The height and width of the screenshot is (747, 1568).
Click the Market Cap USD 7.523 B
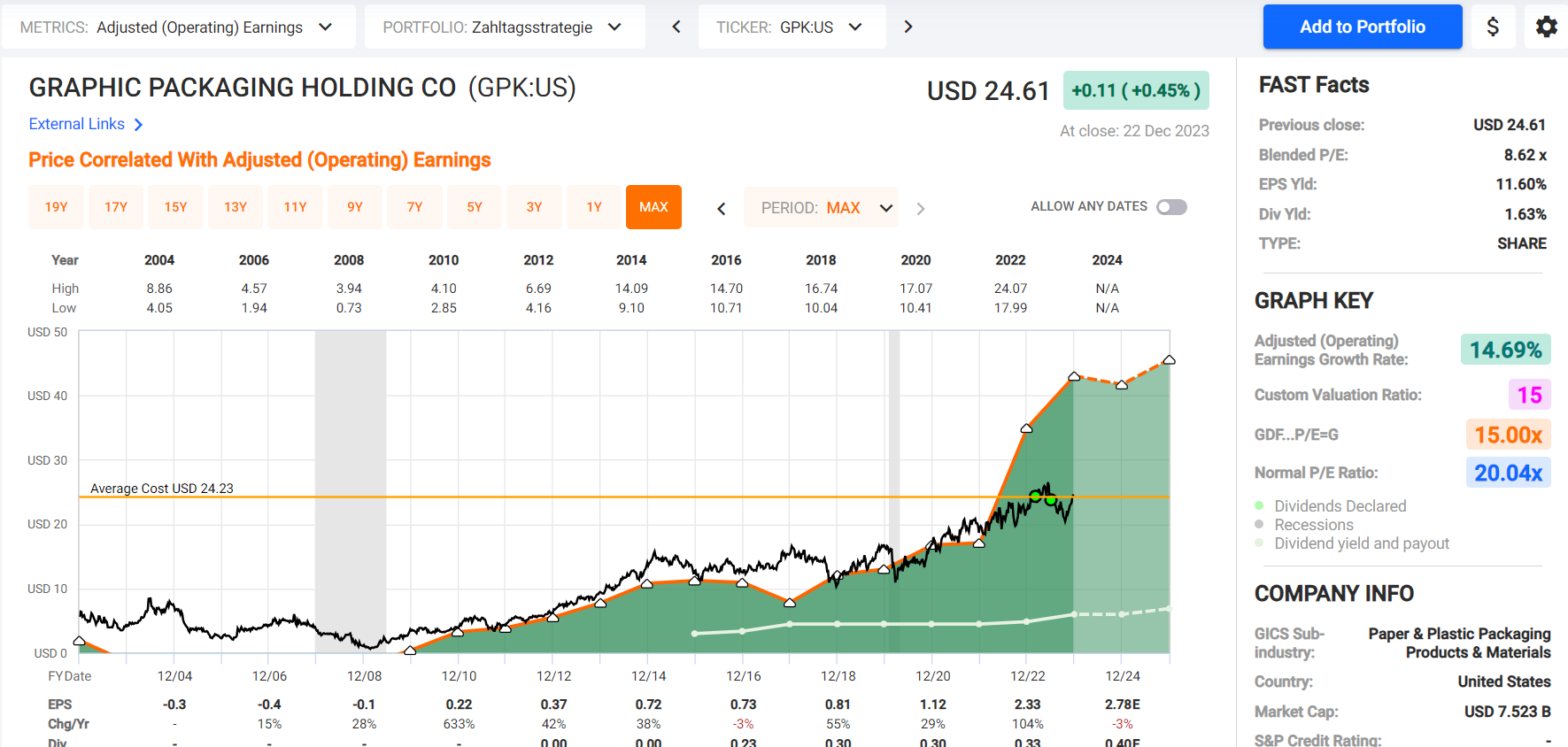click(x=1507, y=712)
